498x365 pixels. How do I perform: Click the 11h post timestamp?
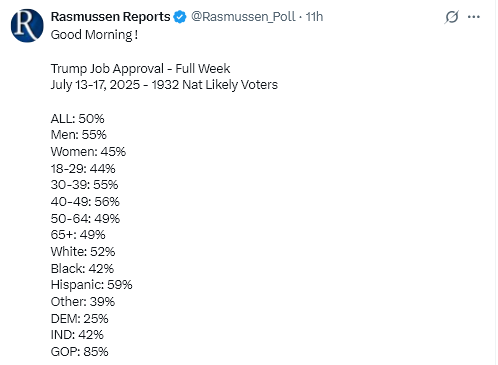coord(314,17)
